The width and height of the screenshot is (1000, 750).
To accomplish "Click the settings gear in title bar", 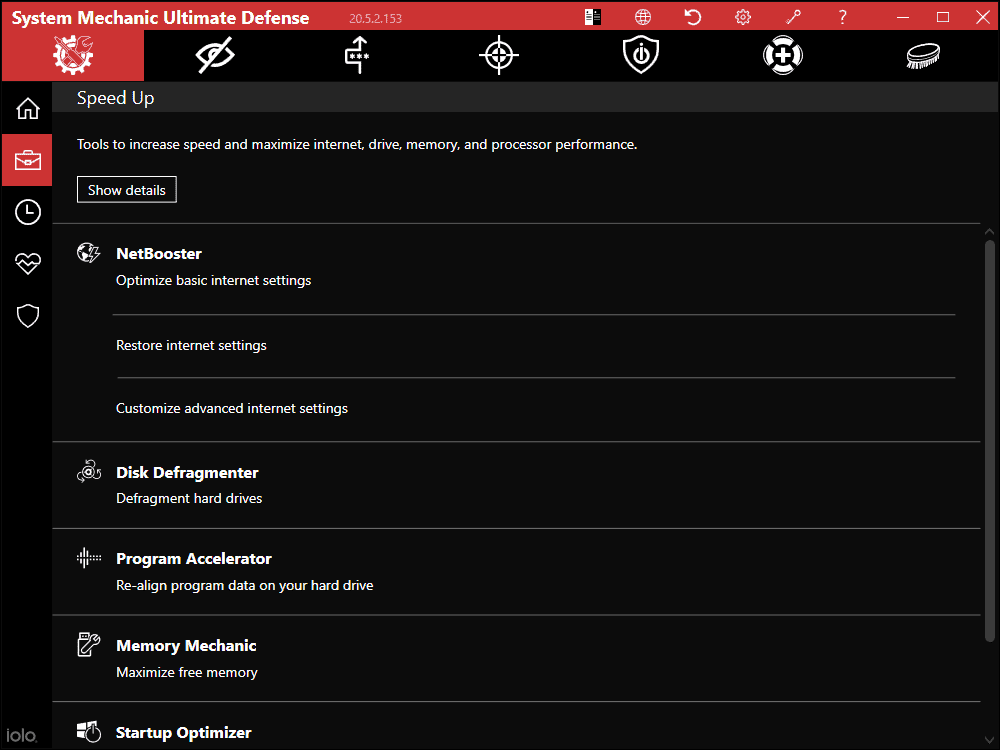I will tap(742, 16).
